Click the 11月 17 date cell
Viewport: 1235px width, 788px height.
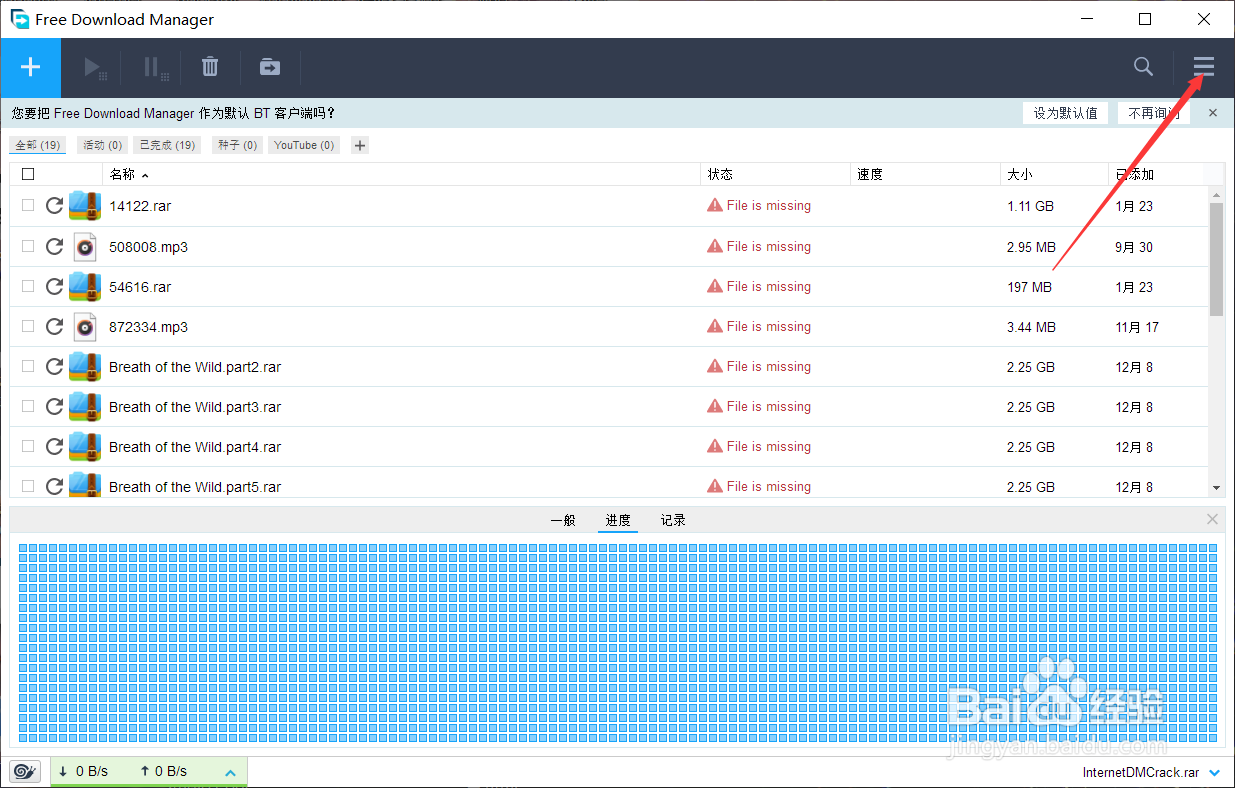click(1137, 327)
